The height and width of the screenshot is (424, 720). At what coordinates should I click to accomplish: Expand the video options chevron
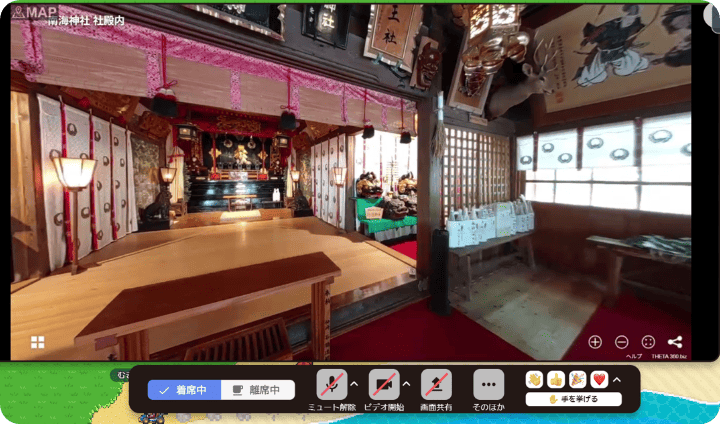[x=406, y=384]
